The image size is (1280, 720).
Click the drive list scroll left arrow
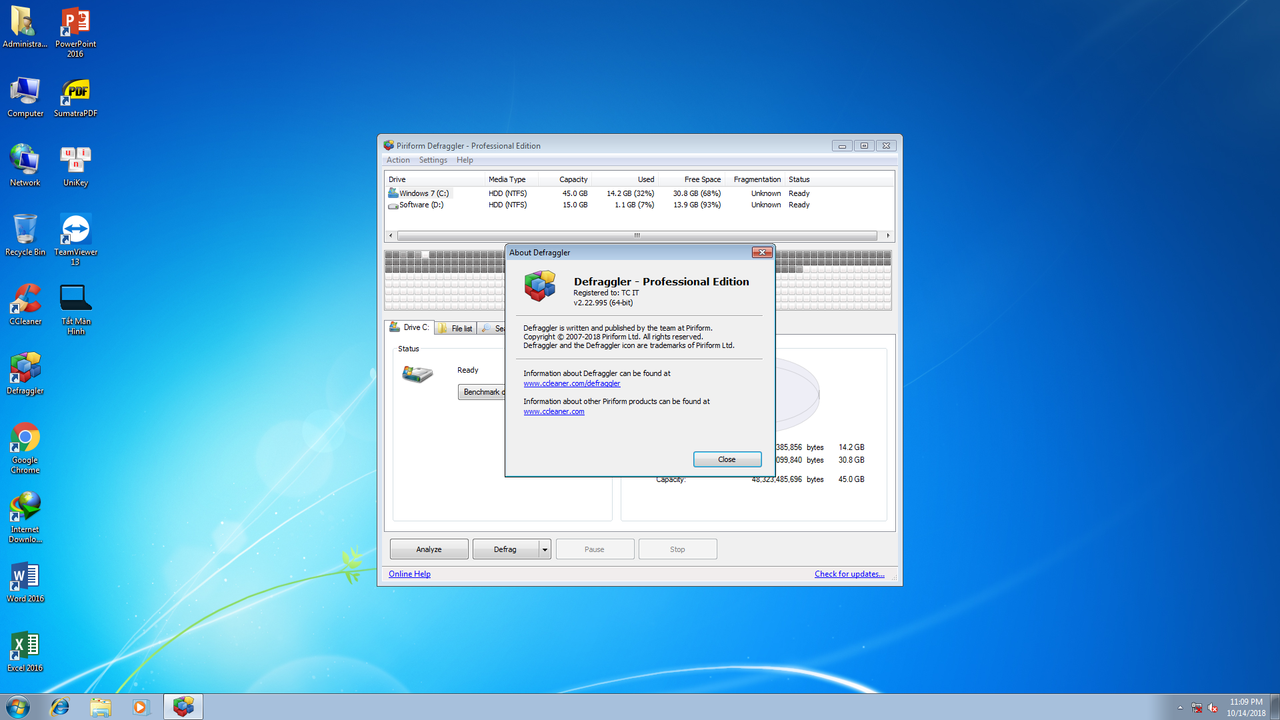tap(391, 236)
